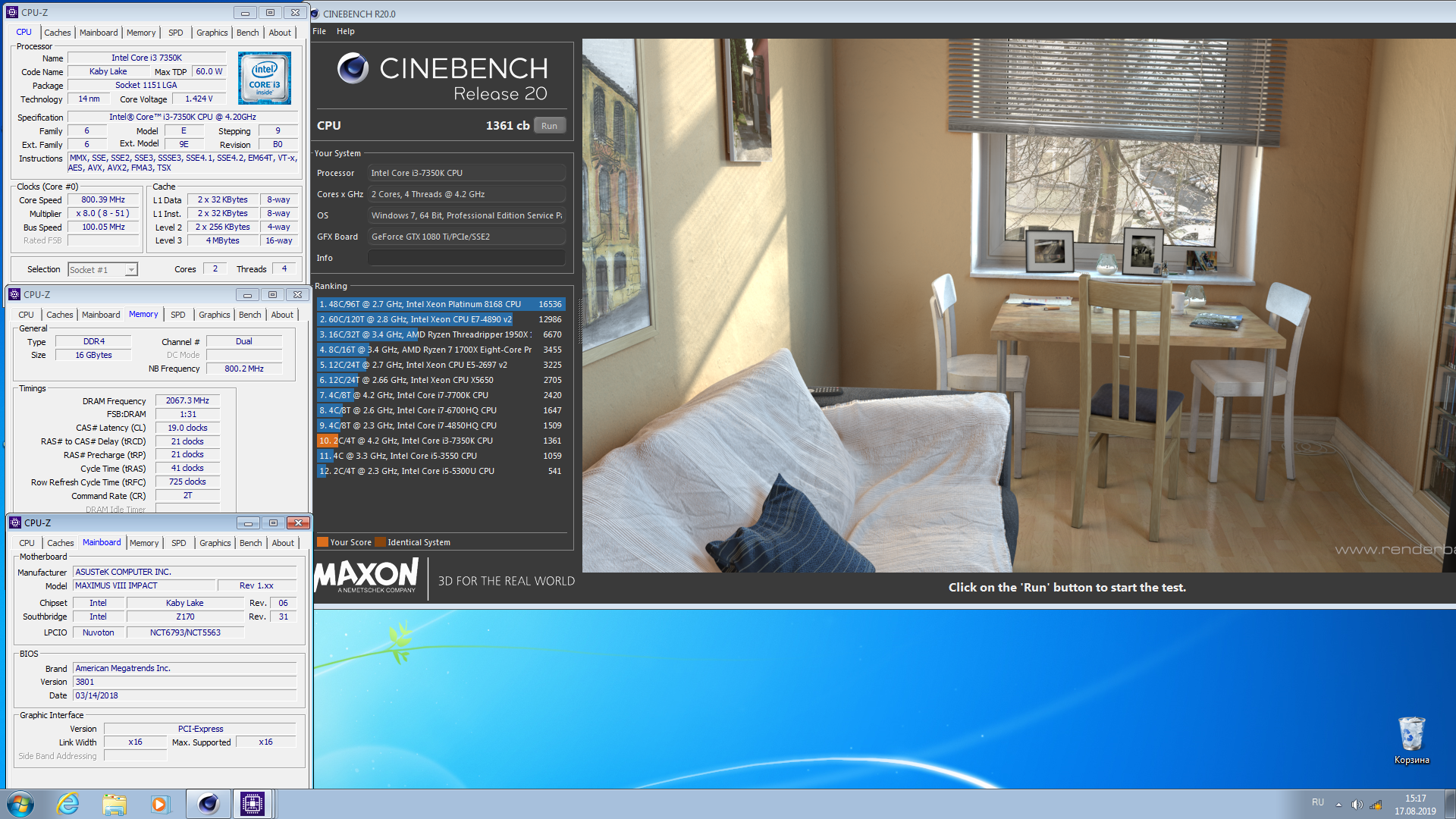Open Windows Explorer folder taskbar icon

115,804
